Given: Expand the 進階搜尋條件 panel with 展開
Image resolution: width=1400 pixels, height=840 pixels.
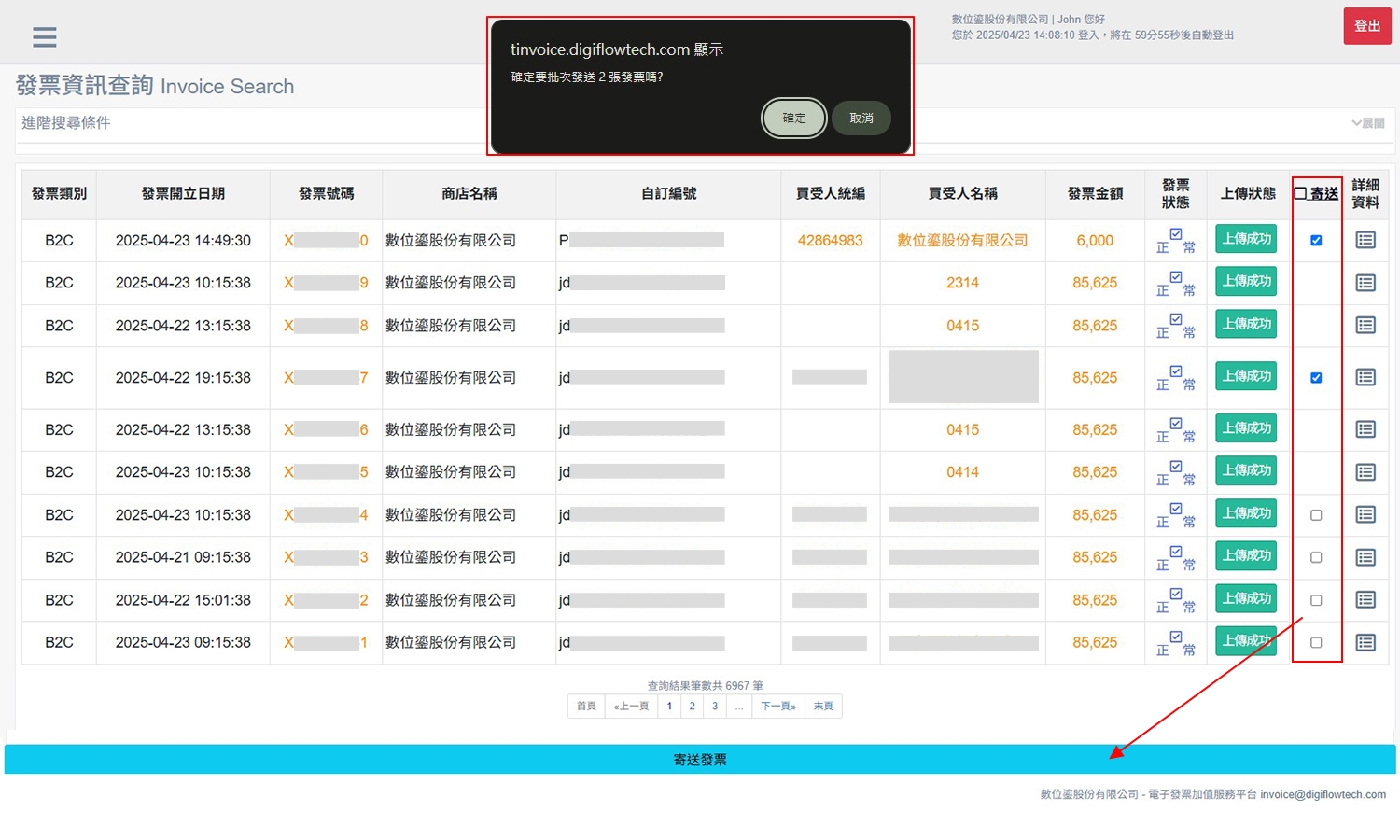Looking at the screenshot, I should [1367, 123].
